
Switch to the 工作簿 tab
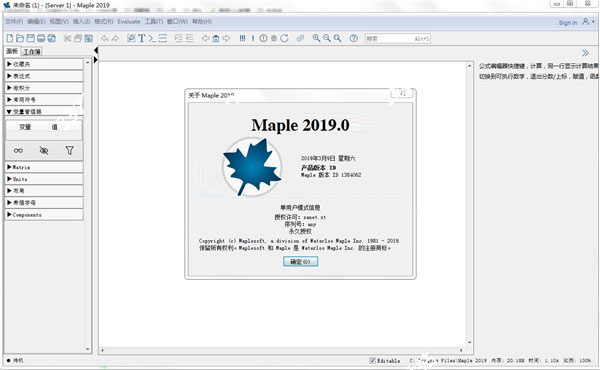(x=32, y=52)
